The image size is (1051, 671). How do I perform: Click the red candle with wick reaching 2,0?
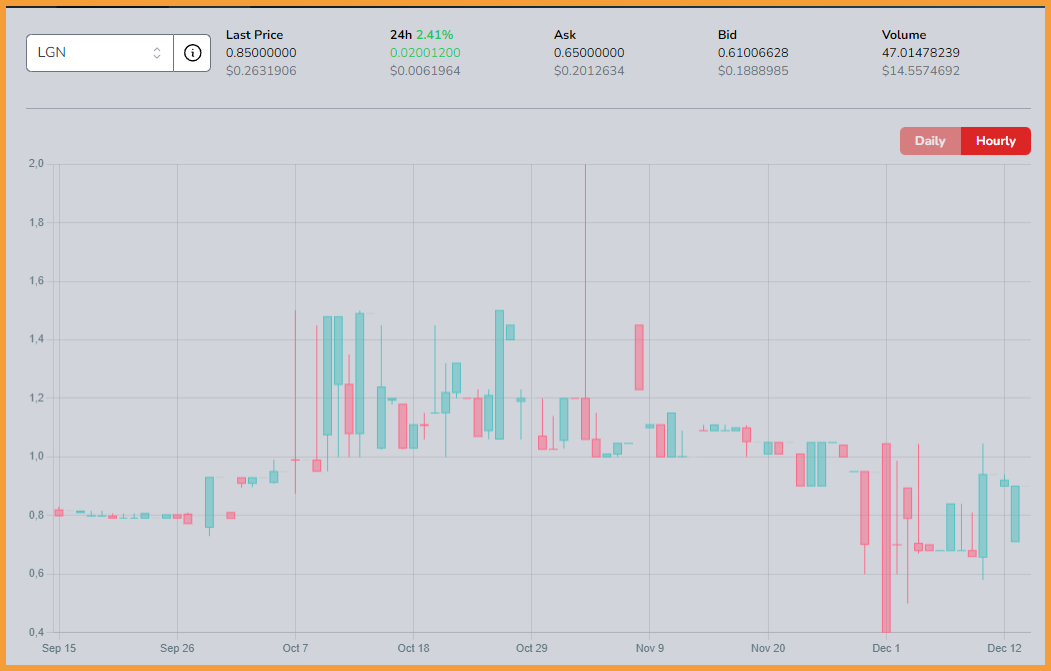tap(585, 419)
